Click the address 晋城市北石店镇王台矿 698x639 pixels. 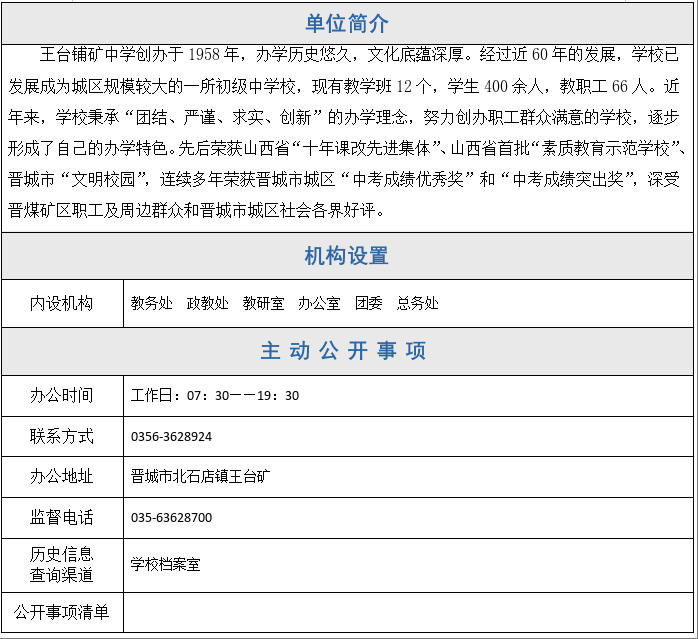pos(201,477)
